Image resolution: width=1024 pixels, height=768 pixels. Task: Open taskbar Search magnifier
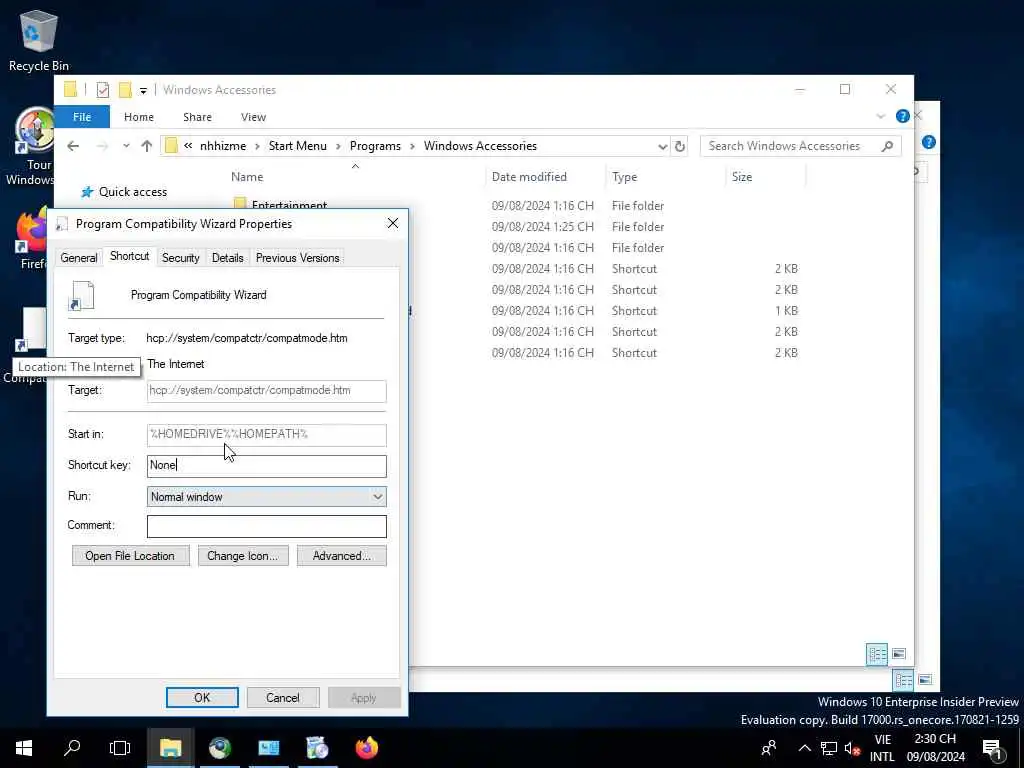(x=72, y=748)
